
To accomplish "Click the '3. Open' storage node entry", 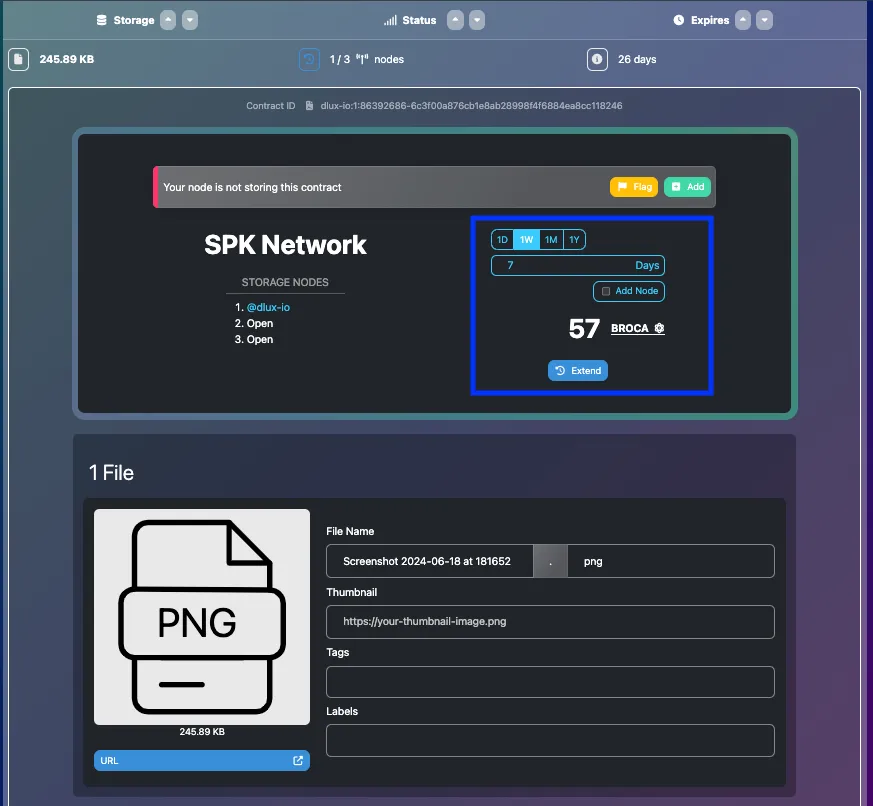I will (254, 340).
